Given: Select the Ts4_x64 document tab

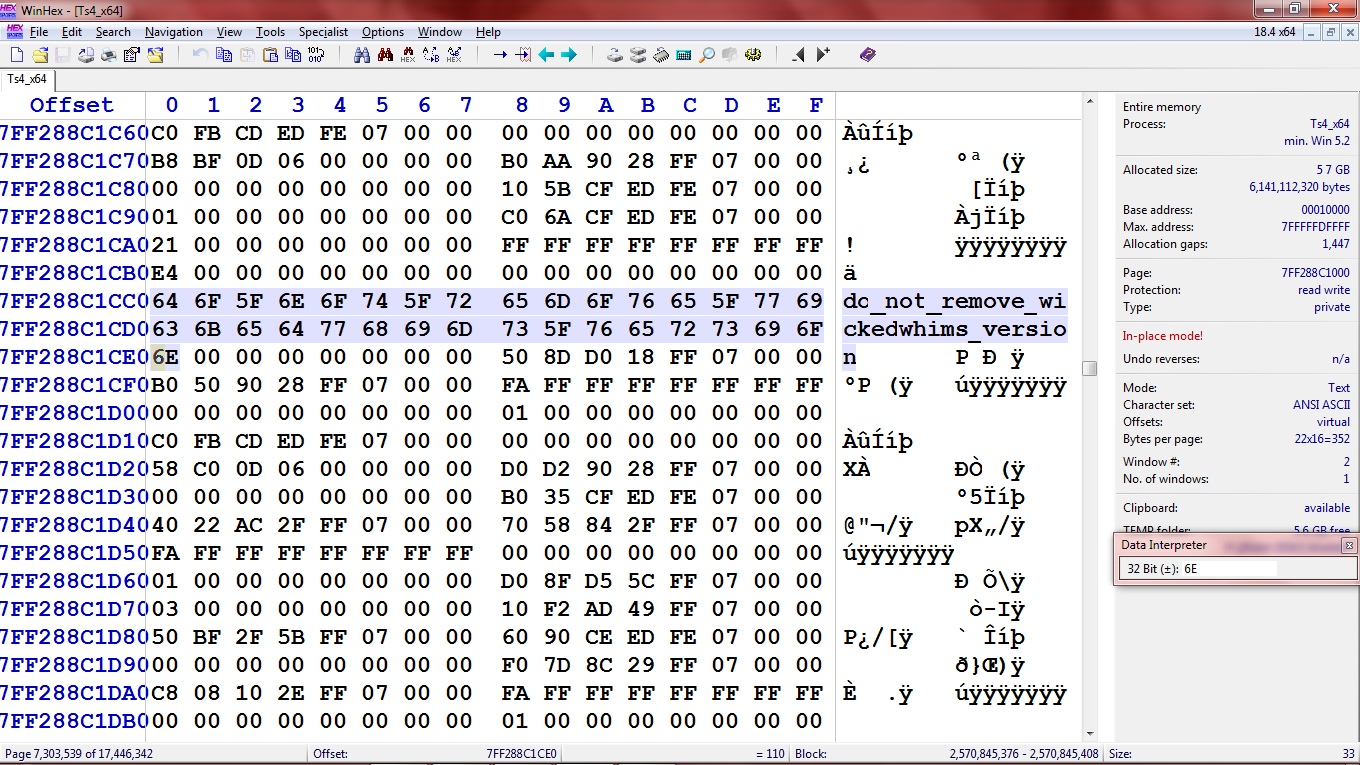Looking at the screenshot, I should (x=27, y=79).
